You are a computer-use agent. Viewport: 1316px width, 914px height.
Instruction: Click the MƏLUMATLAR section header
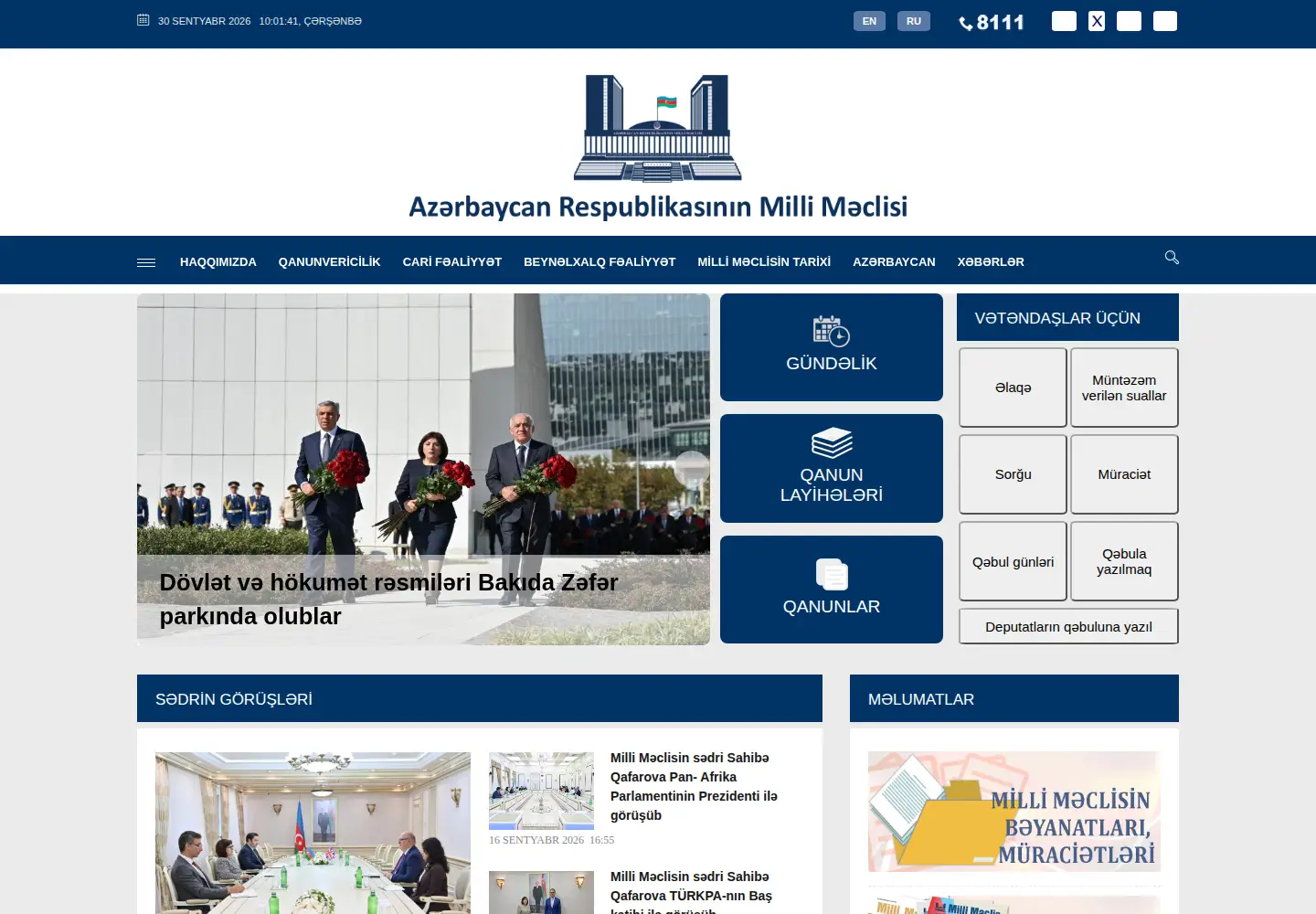pyautogui.click(x=1014, y=698)
